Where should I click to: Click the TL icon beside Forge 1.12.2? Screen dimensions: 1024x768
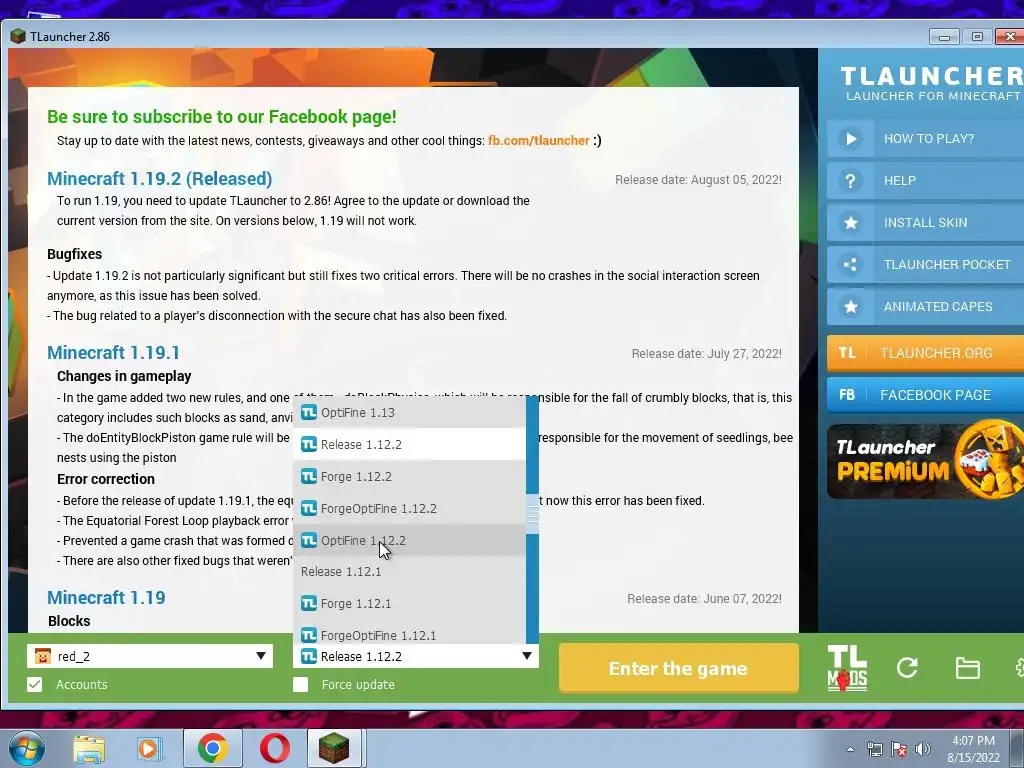pyautogui.click(x=309, y=476)
